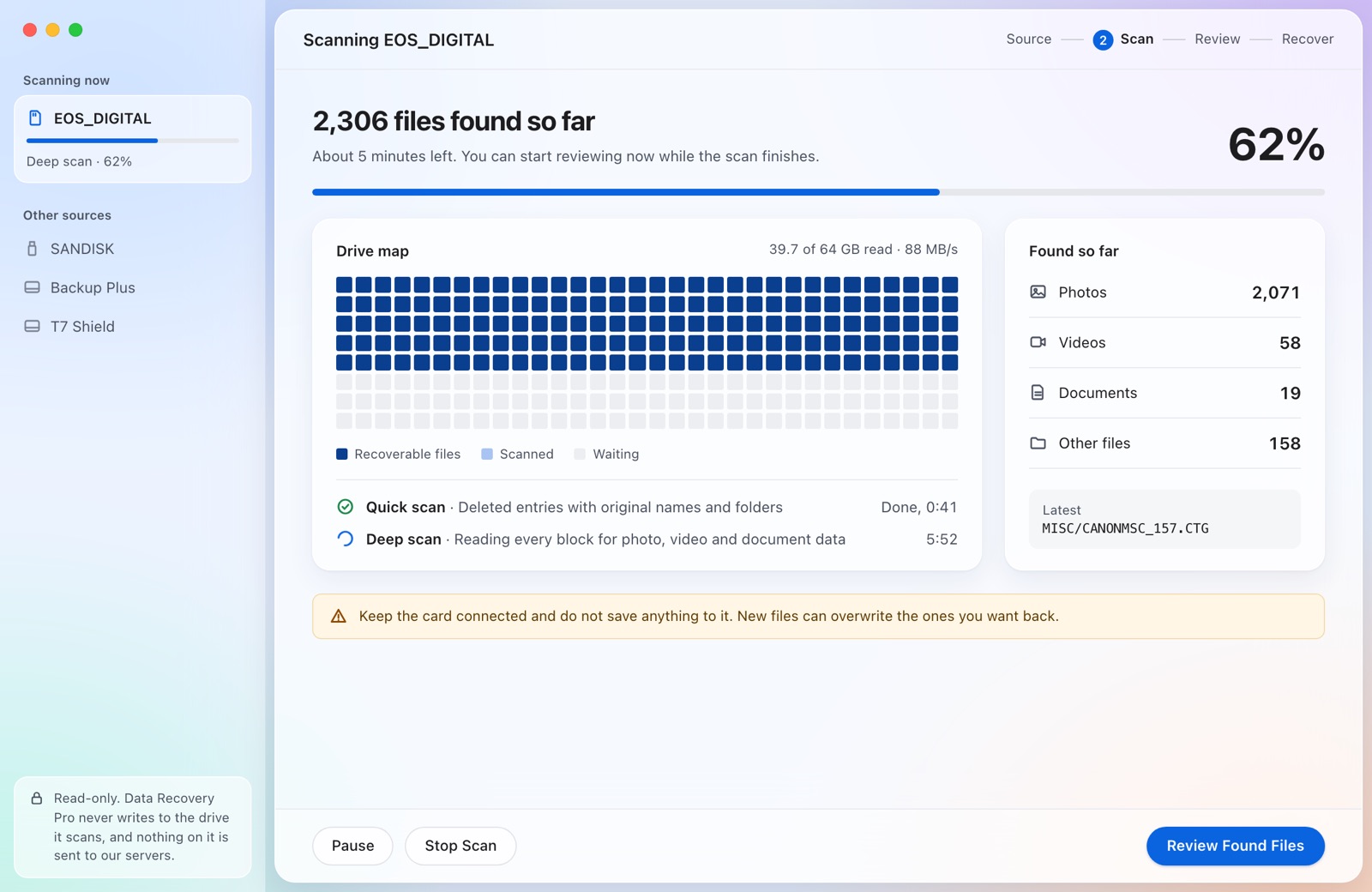Click the Stop Scan button
The image size is (1372, 892).
tap(460, 846)
